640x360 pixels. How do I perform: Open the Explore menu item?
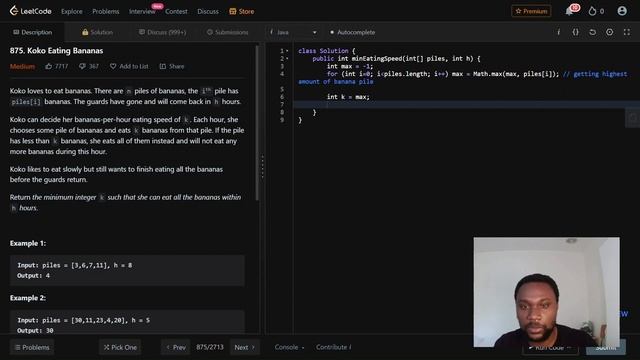tap(71, 11)
